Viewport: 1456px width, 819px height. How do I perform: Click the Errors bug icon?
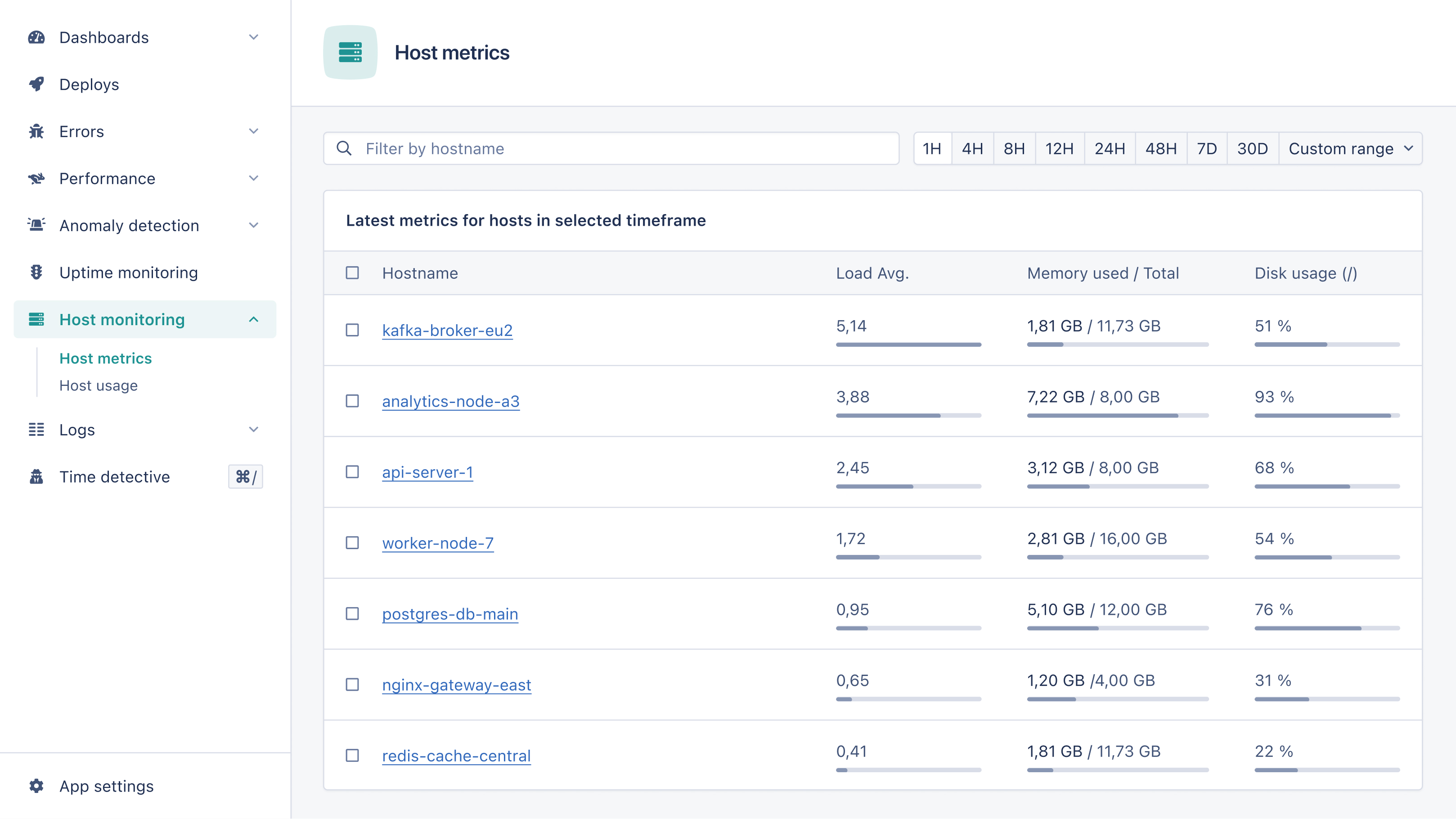(x=36, y=131)
